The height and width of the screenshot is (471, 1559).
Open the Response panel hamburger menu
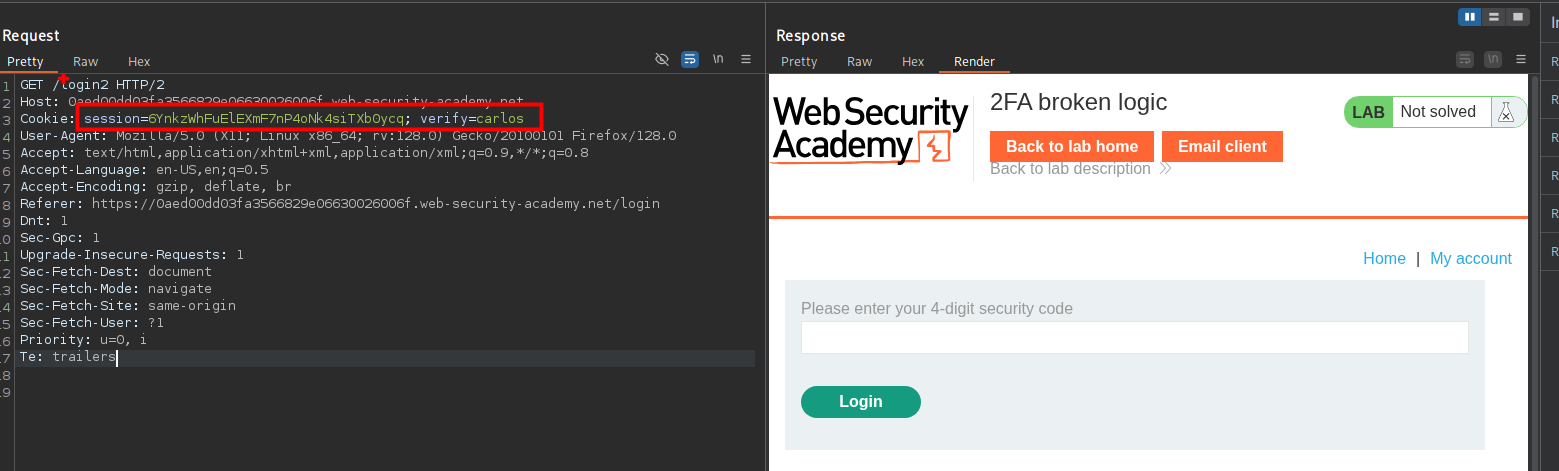pyautogui.click(x=1521, y=60)
